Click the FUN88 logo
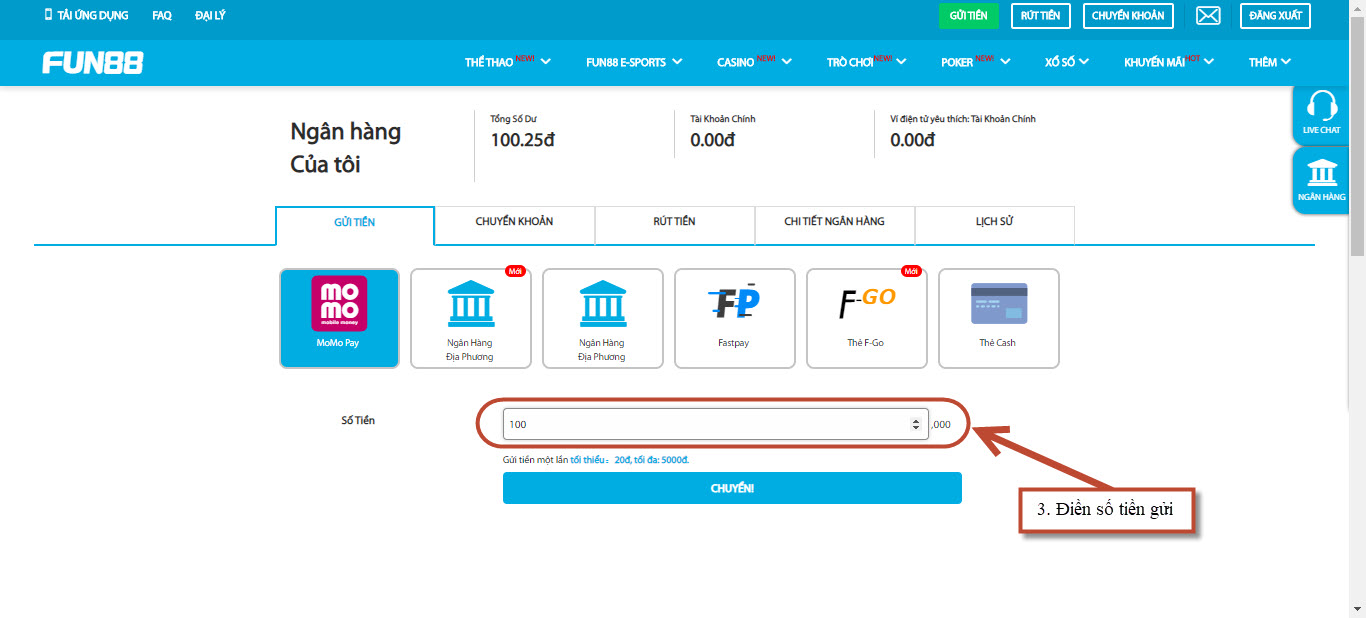 tap(92, 63)
